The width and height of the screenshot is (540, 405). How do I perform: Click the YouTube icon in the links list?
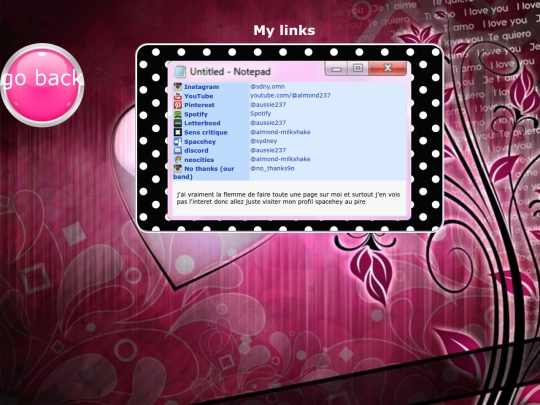pyautogui.click(x=178, y=96)
